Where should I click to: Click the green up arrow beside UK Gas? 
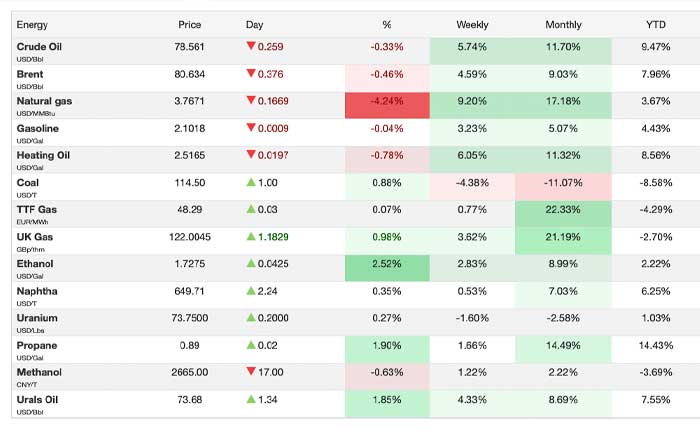(250, 236)
